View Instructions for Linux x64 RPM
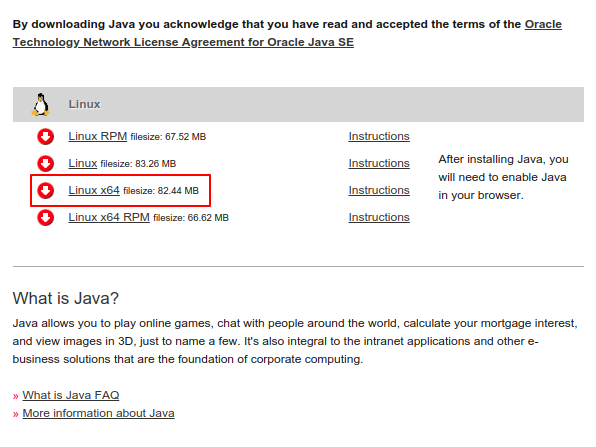 pos(379,217)
